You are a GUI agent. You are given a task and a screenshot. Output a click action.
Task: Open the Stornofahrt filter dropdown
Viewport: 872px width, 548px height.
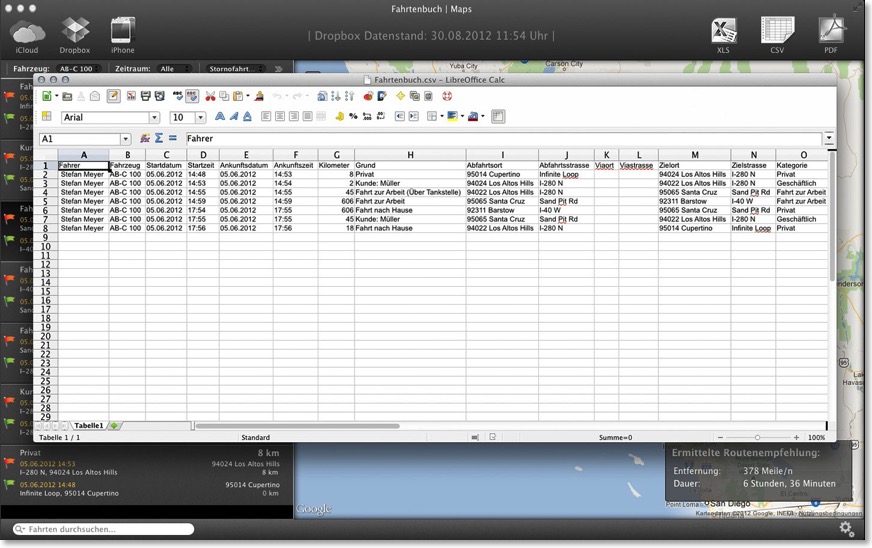pos(236,69)
